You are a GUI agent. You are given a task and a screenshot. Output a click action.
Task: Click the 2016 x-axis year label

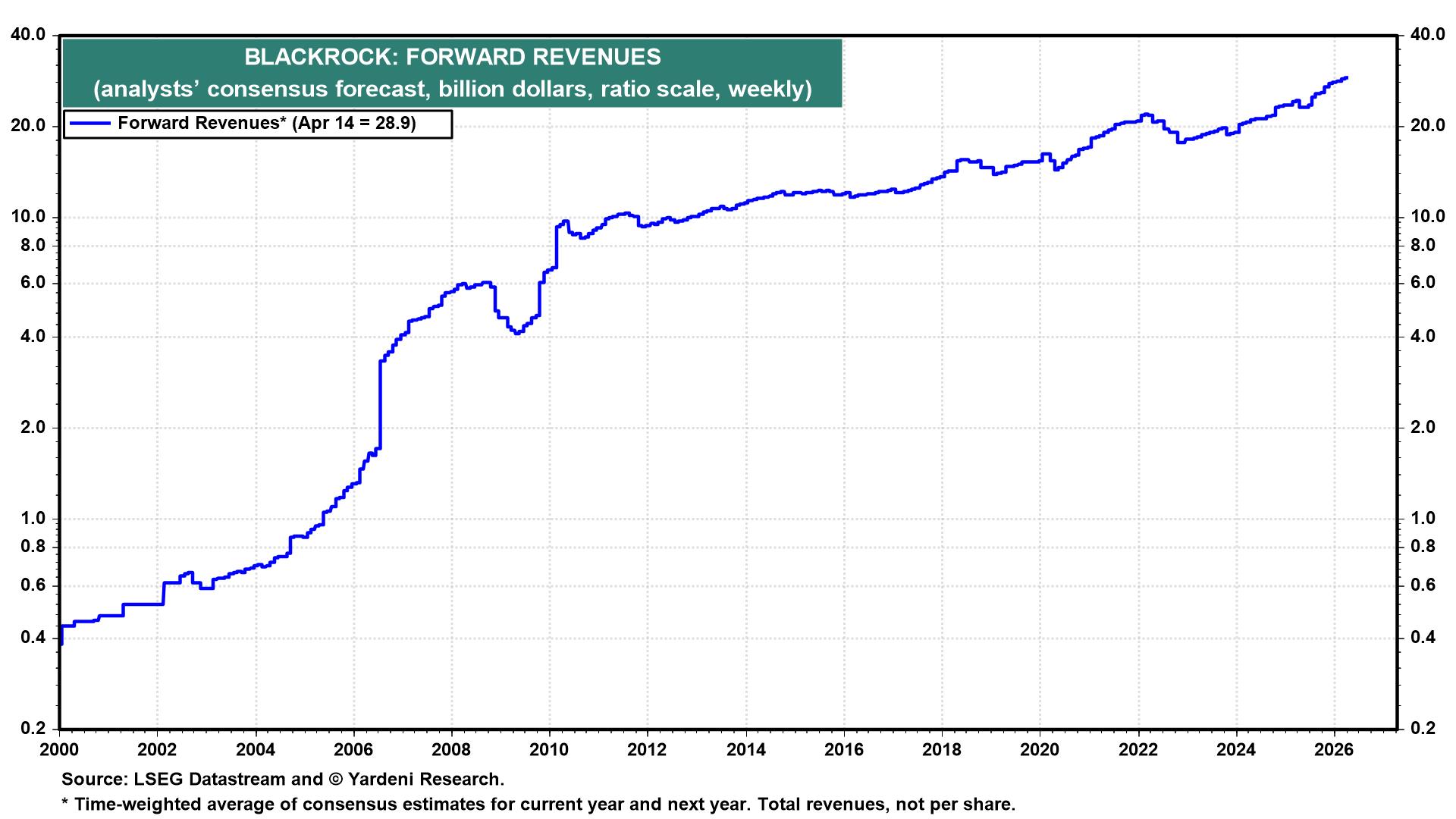coord(843,750)
